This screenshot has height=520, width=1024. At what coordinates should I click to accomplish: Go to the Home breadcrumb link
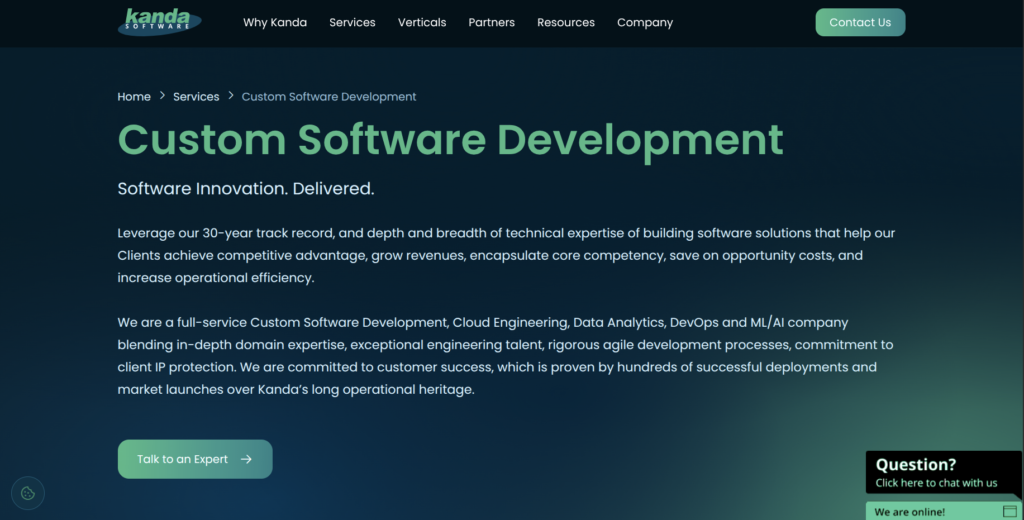click(134, 97)
